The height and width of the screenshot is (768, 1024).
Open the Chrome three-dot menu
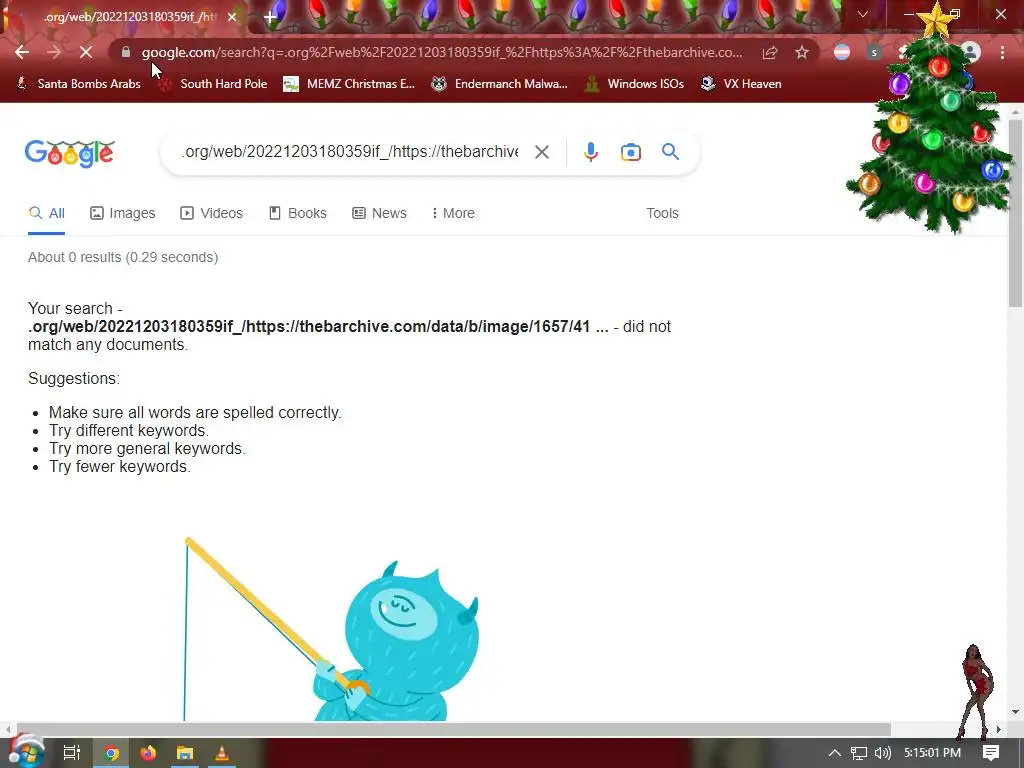(x=1002, y=52)
